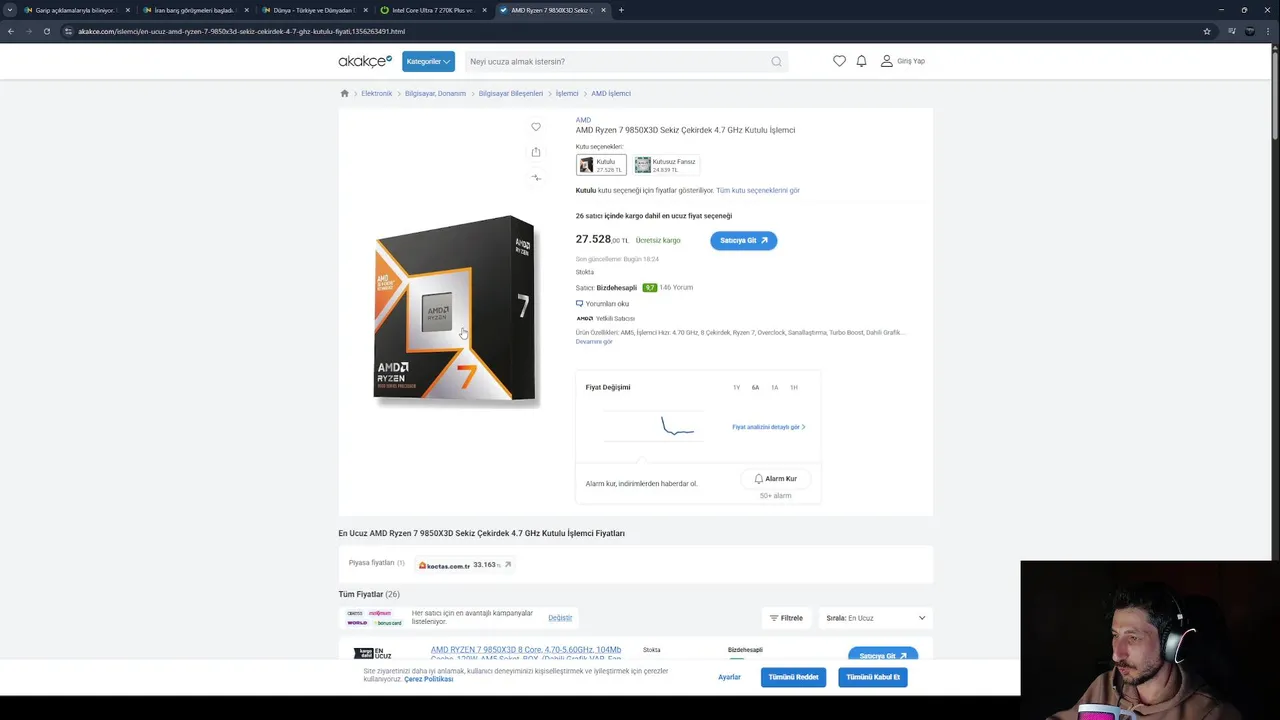The height and width of the screenshot is (720, 1280).
Task: Open notifications bell icon in header
Action: [x=861, y=61]
